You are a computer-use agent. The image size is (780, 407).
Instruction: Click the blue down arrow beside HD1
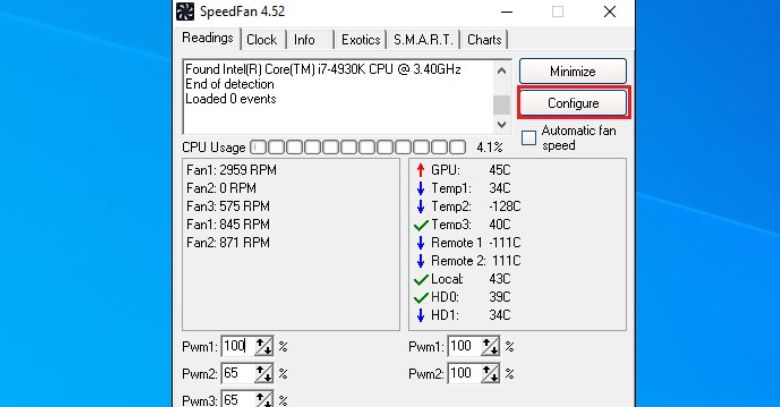[x=420, y=316]
